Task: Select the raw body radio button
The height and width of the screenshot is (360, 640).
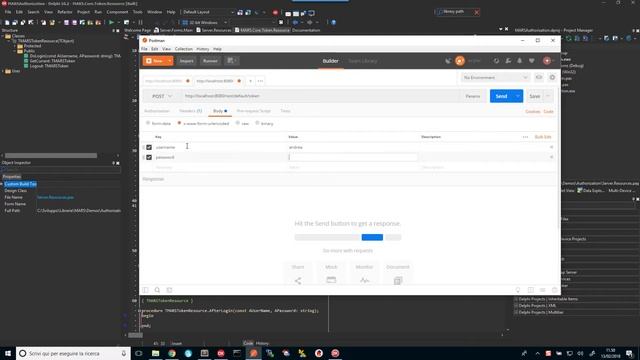Action: (238, 123)
